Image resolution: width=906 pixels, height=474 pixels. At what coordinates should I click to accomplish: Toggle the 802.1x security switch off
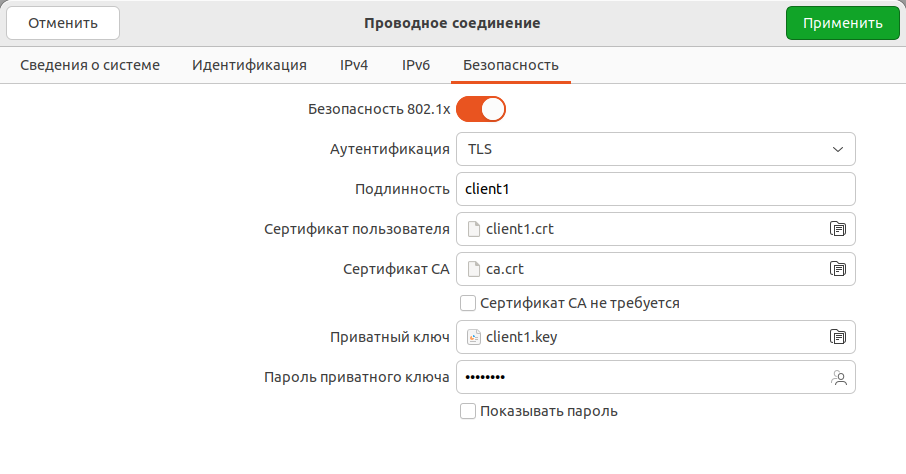click(x=481, y=108)
